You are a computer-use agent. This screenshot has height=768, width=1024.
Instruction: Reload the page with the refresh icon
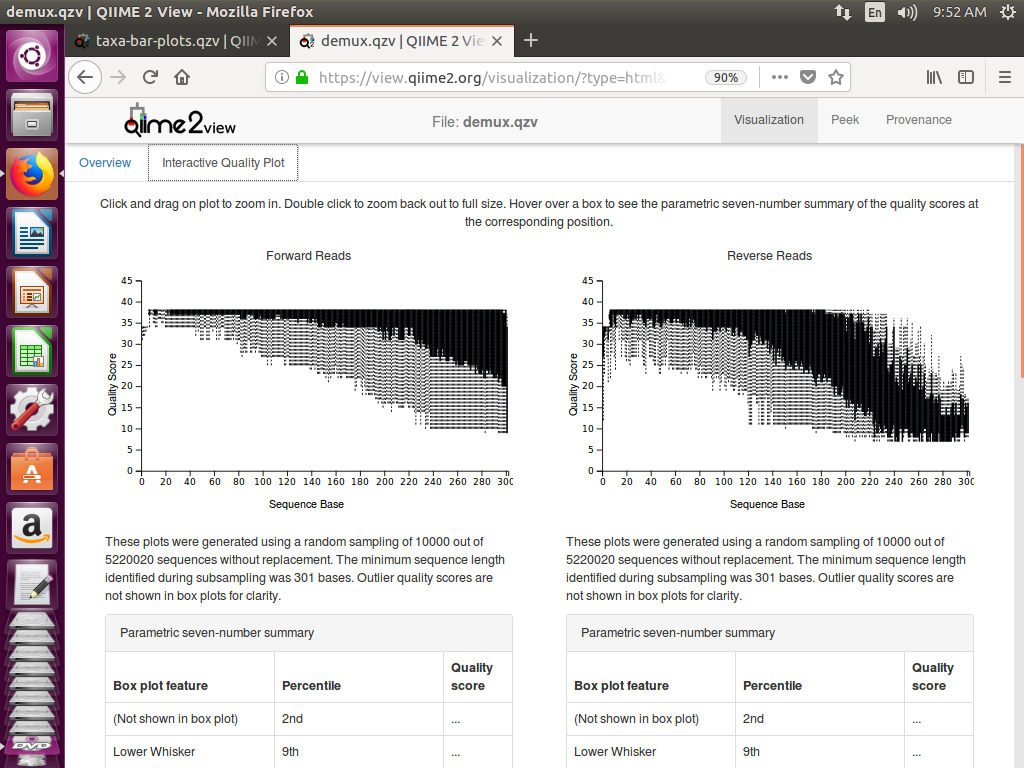pos(150,77)
